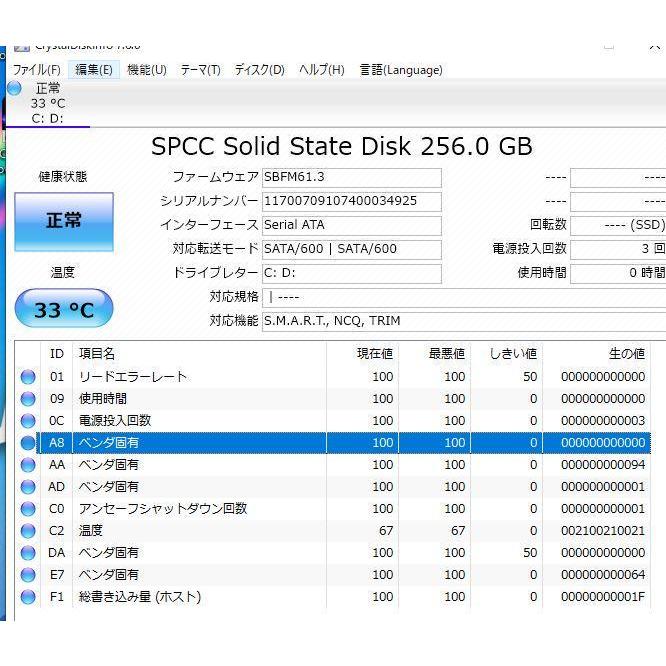666x666 pixels.
Task: Click status orb of row 09
Action: 28,399
